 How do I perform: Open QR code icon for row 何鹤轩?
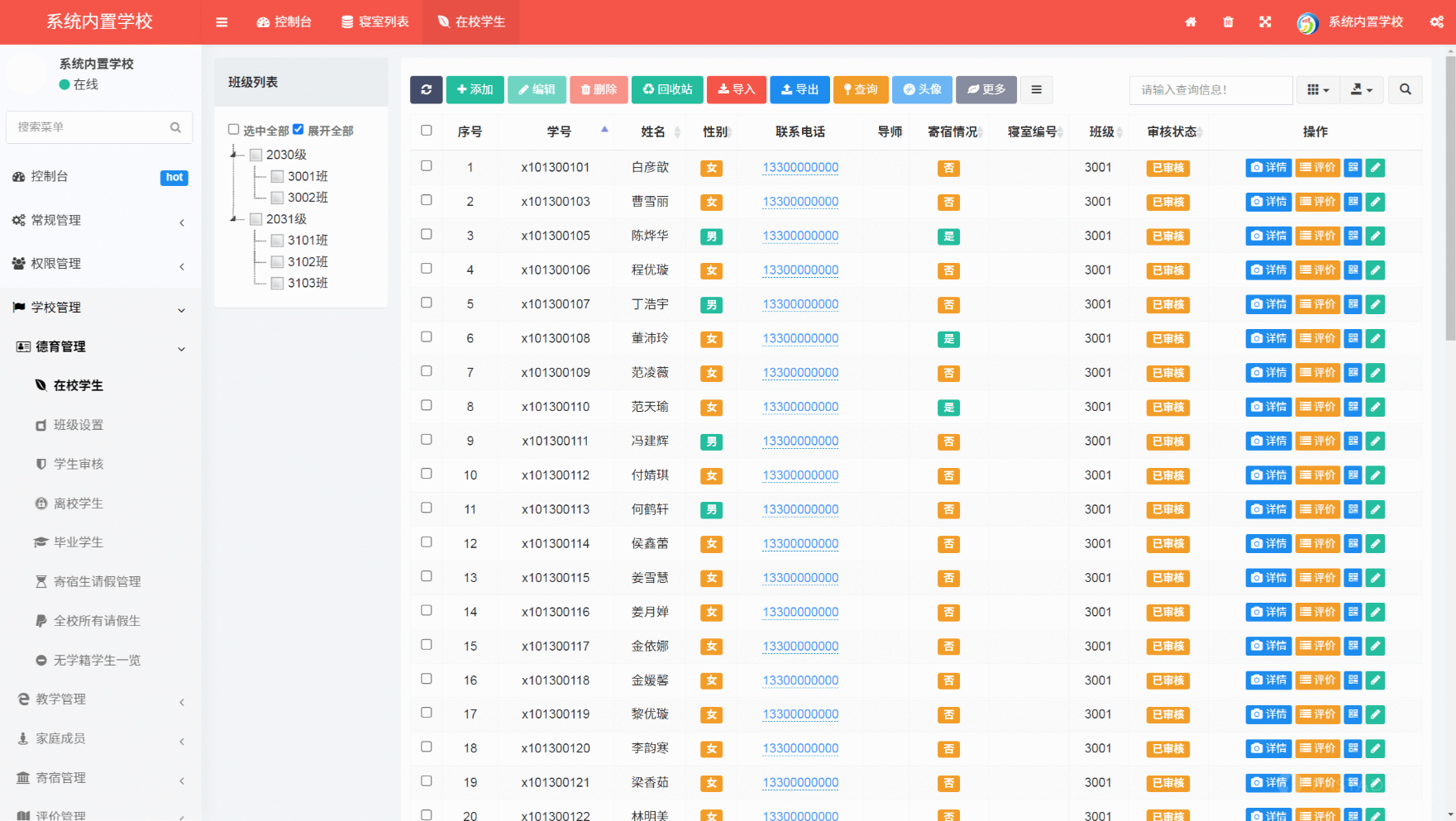click(1353, 509)
